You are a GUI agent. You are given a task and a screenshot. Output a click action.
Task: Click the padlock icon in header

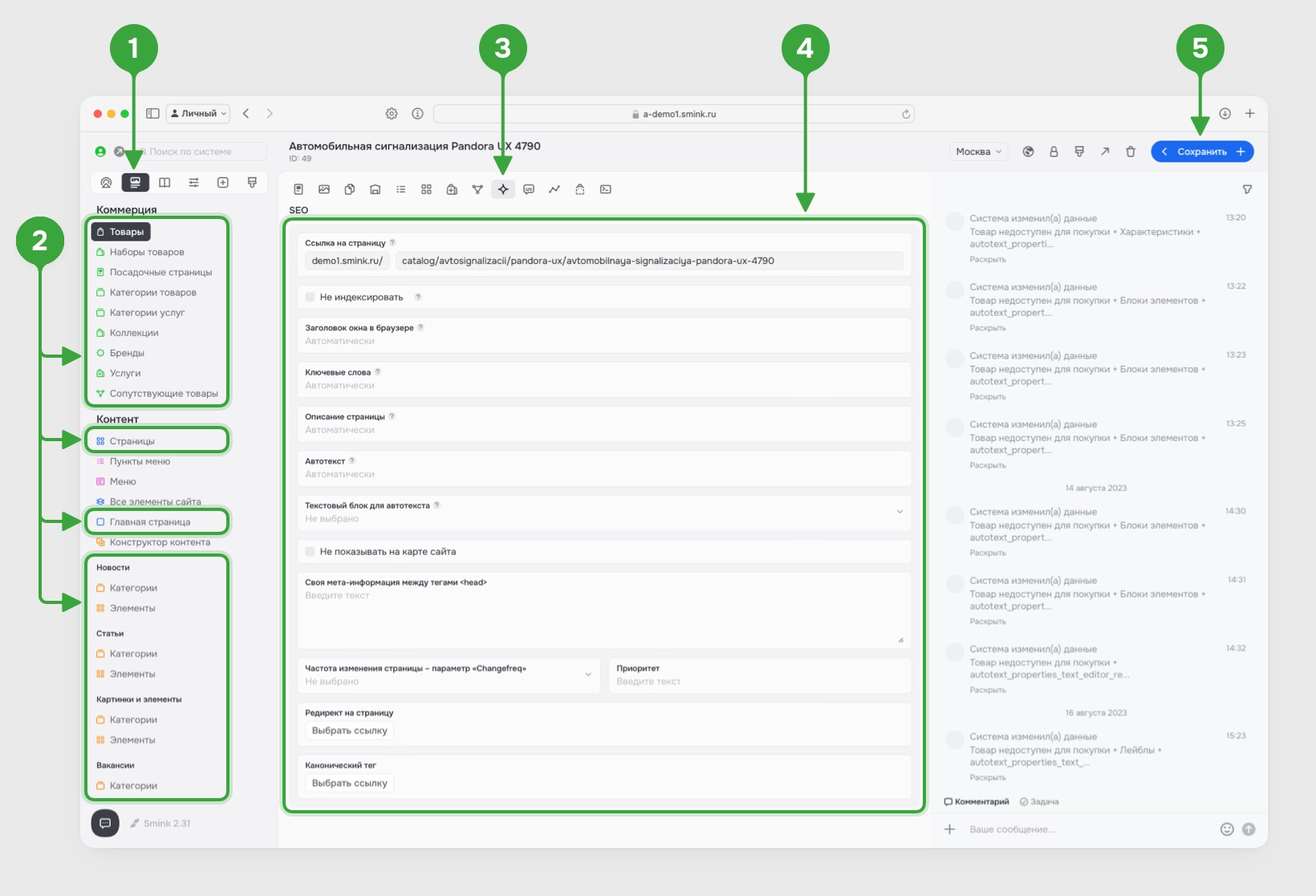click(1054, 152)
